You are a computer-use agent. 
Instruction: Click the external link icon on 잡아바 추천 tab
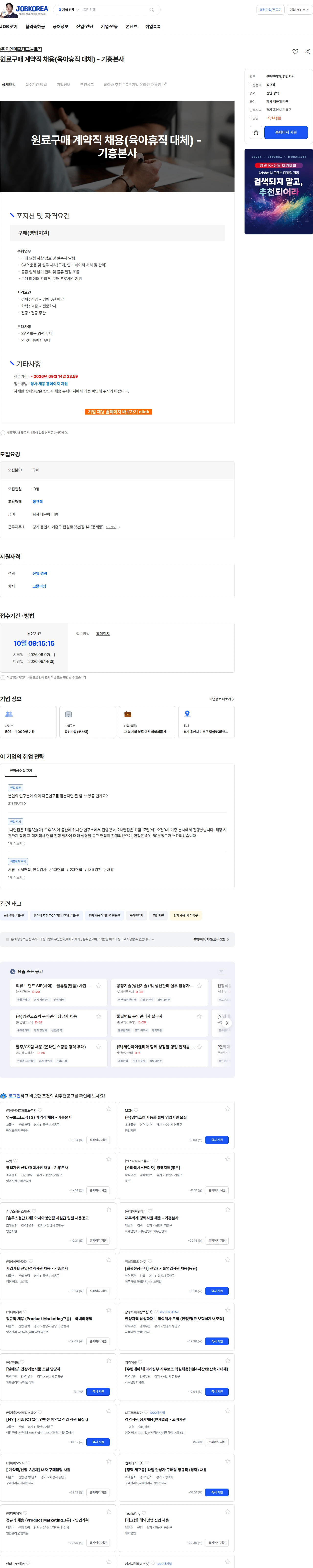point(164,85)
